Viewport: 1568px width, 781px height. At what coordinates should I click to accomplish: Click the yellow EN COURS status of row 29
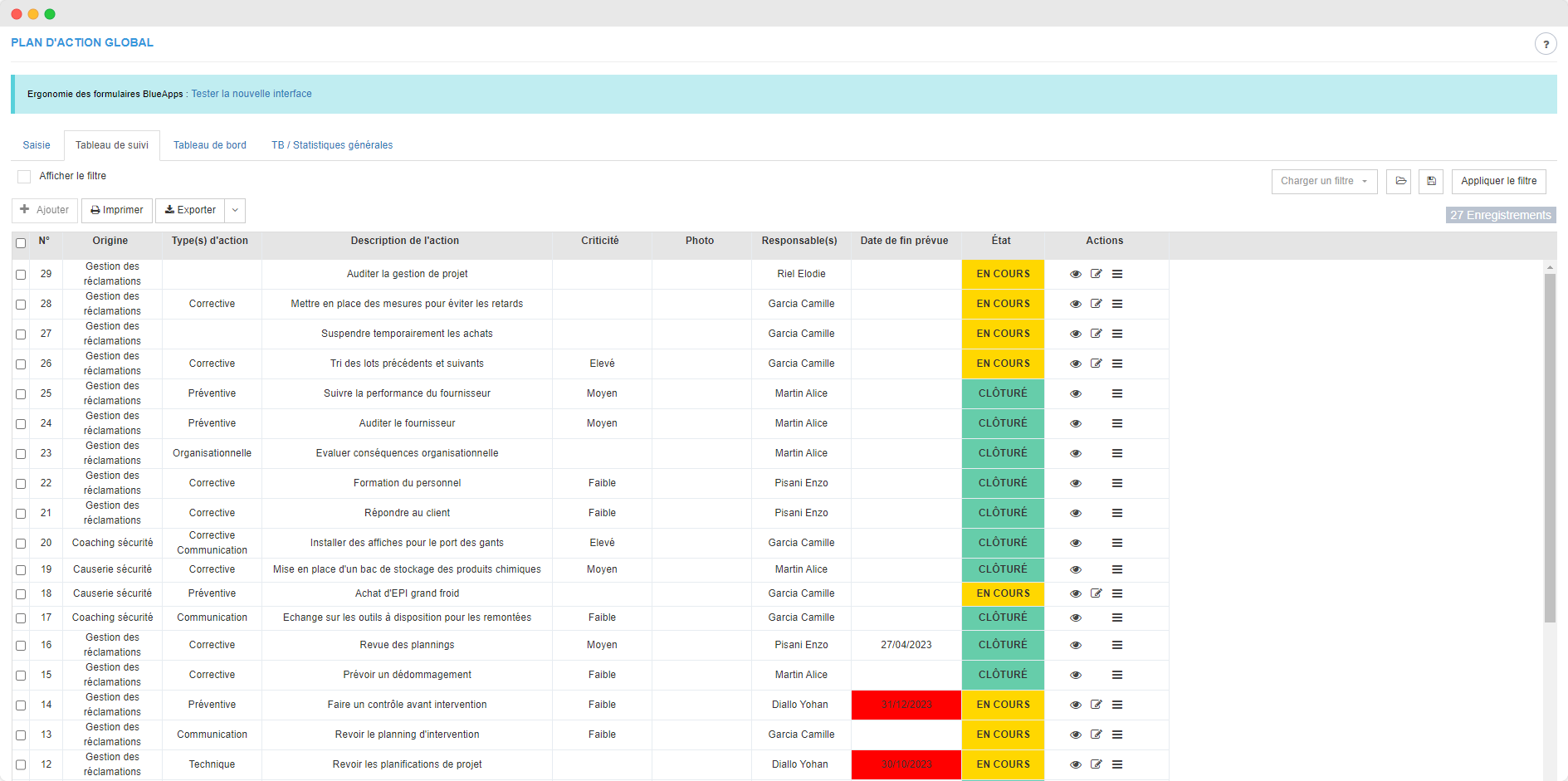1003,274
